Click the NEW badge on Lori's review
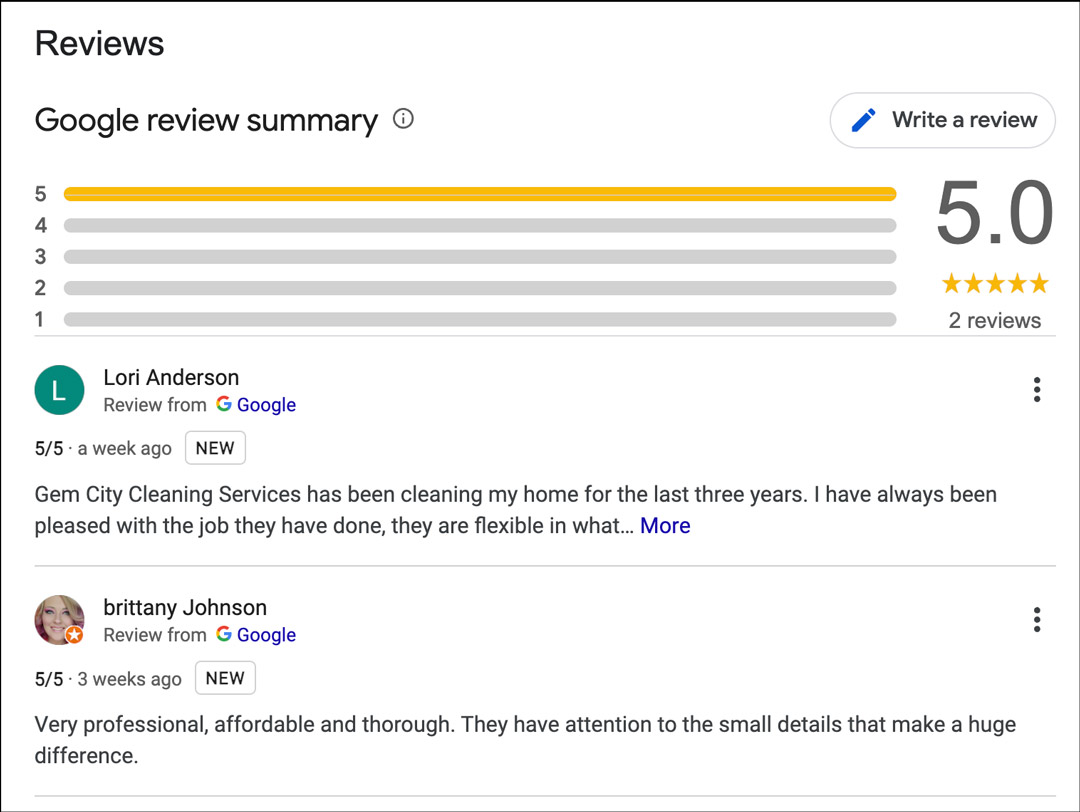 pos(215,447)
